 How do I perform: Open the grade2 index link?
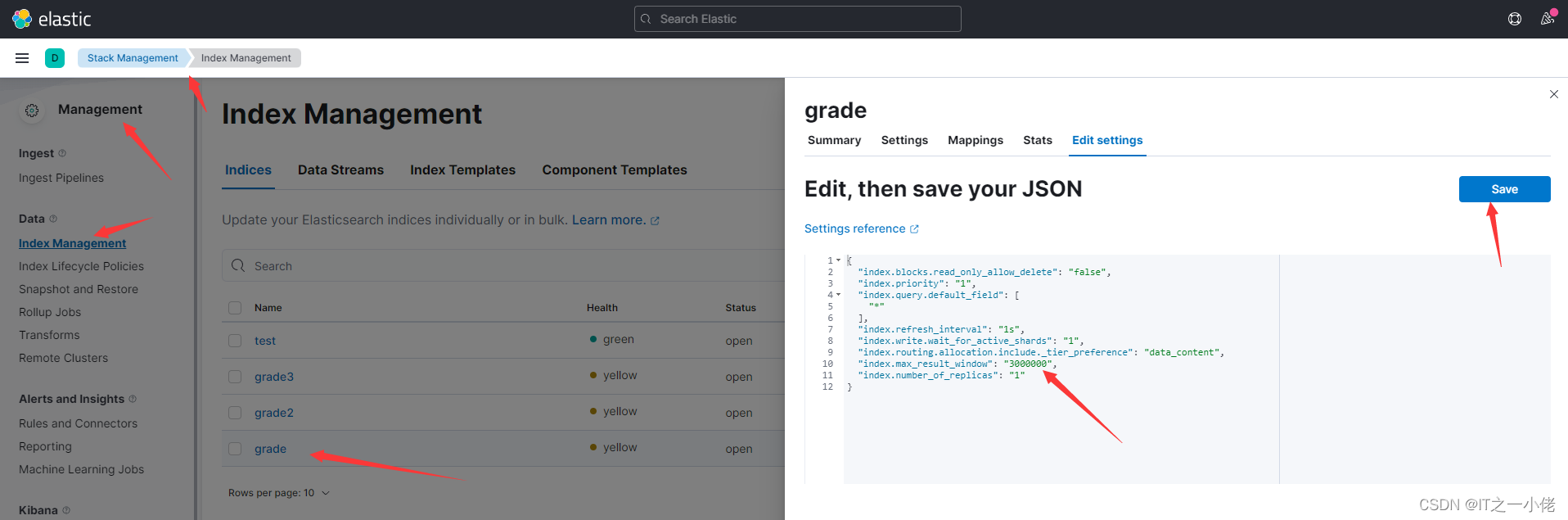[274, 413]
